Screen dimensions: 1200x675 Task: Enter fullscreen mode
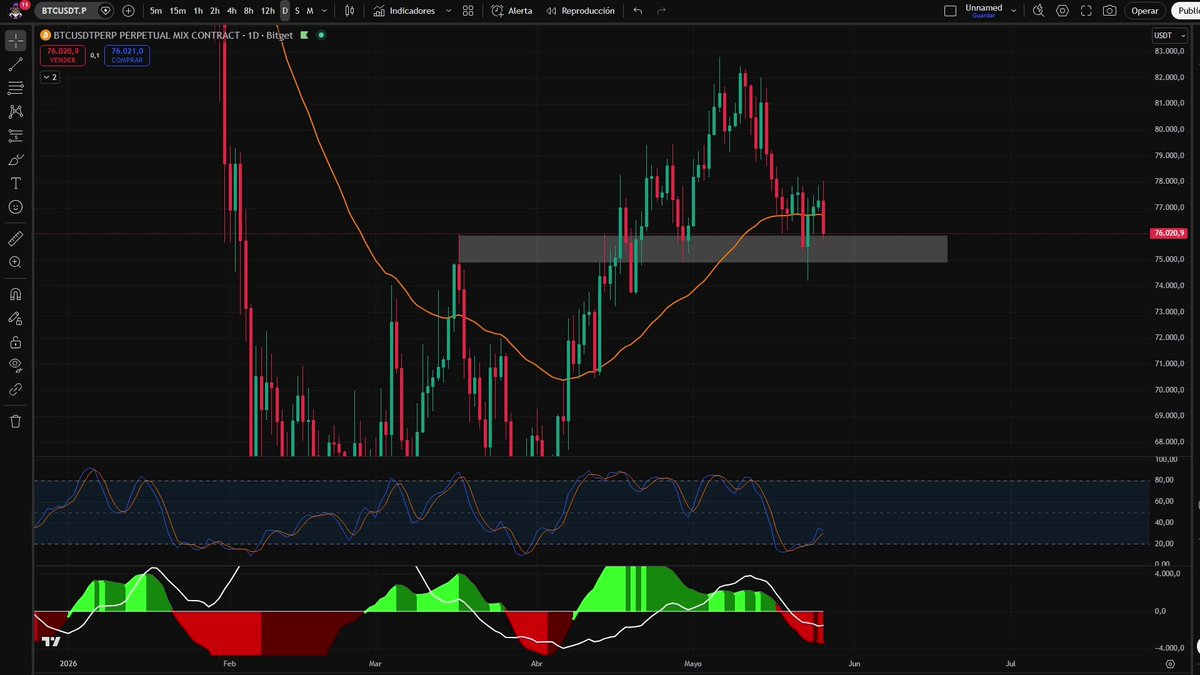point(1086,11)
